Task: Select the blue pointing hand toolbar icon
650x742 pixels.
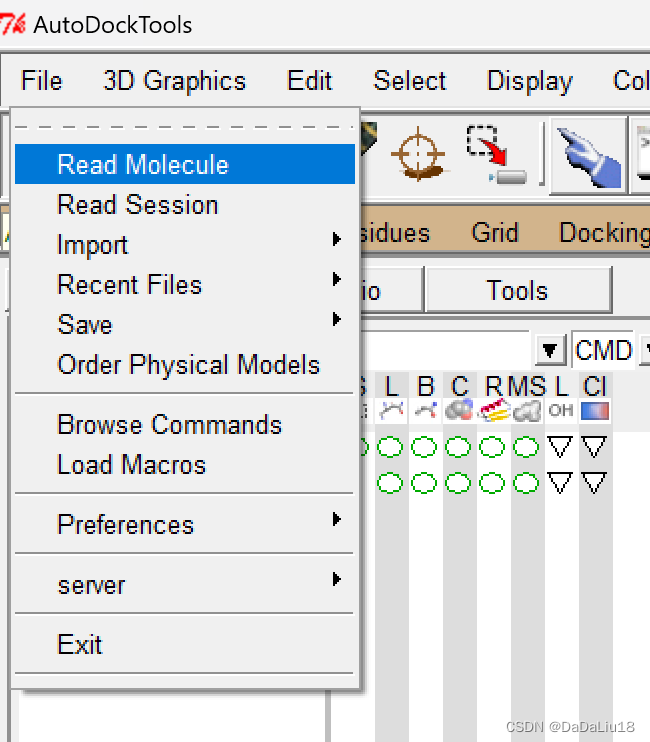Action: (589, 156)
